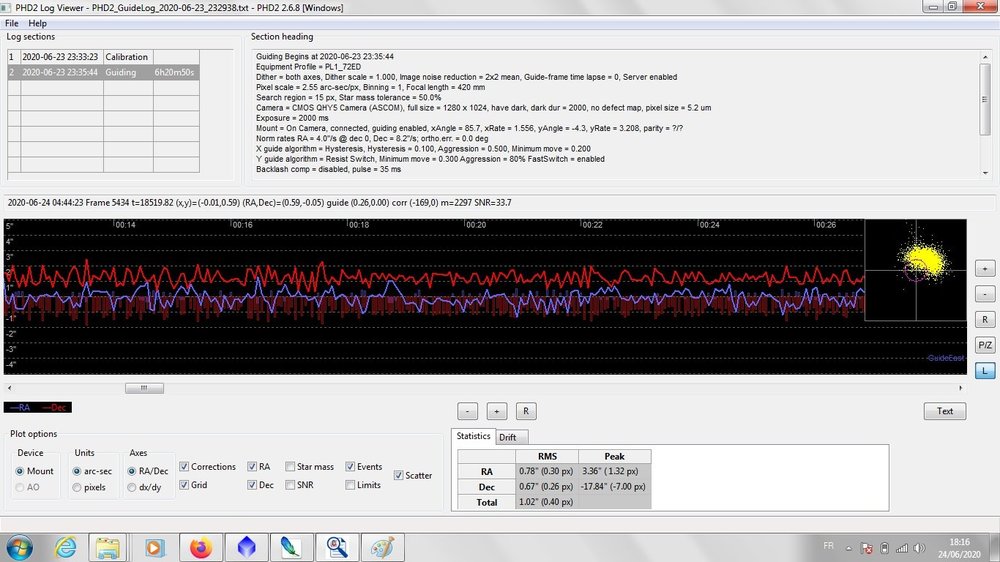
Task: Select the Guiding log section row
Action: [103, 72]
